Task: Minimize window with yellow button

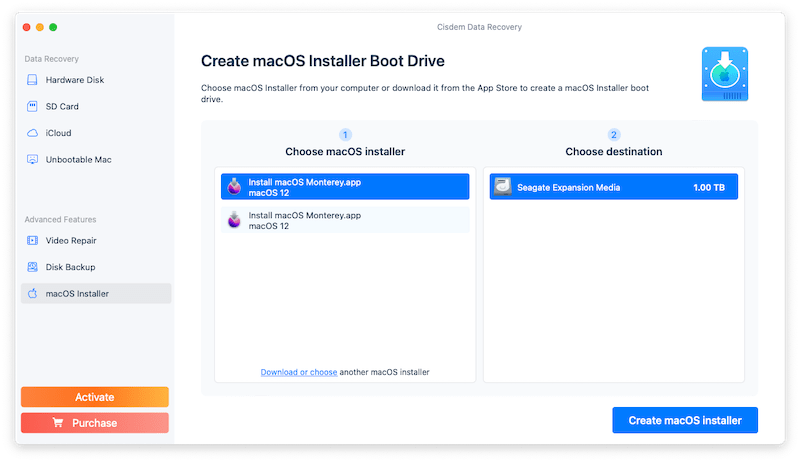Action: click(40, 27)
